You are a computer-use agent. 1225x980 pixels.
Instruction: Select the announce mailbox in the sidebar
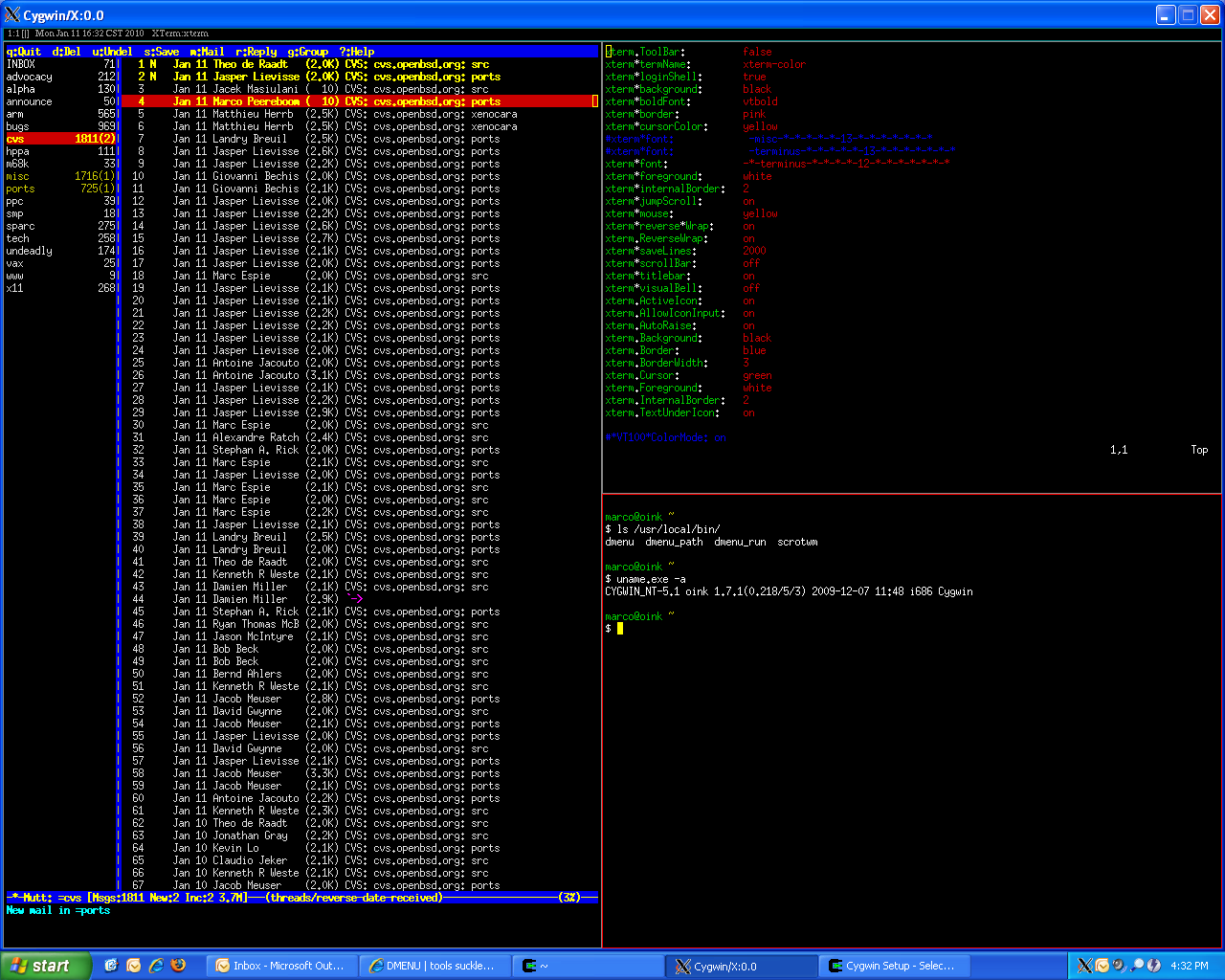(61, 101)
